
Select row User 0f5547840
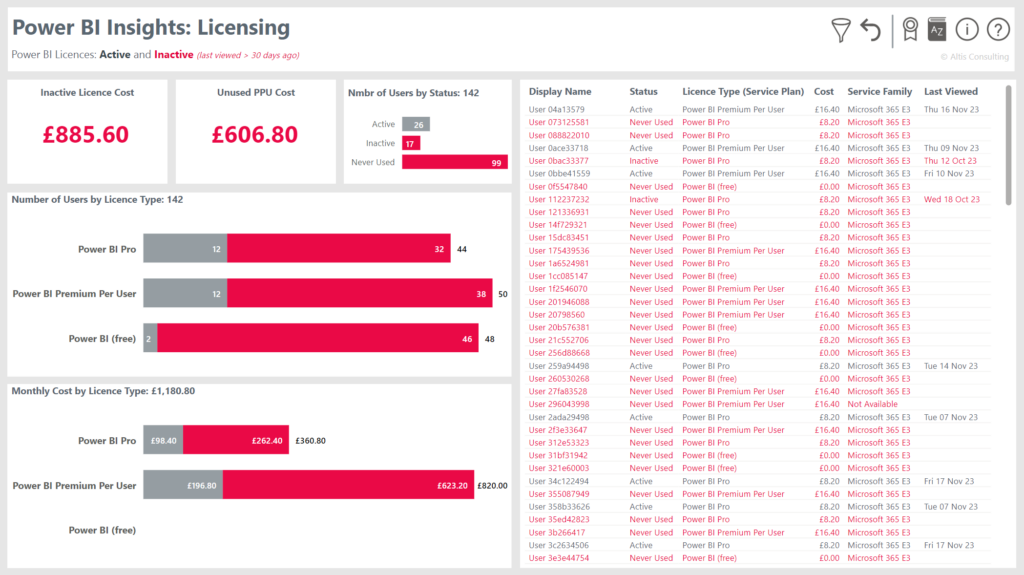click(759, 187)
